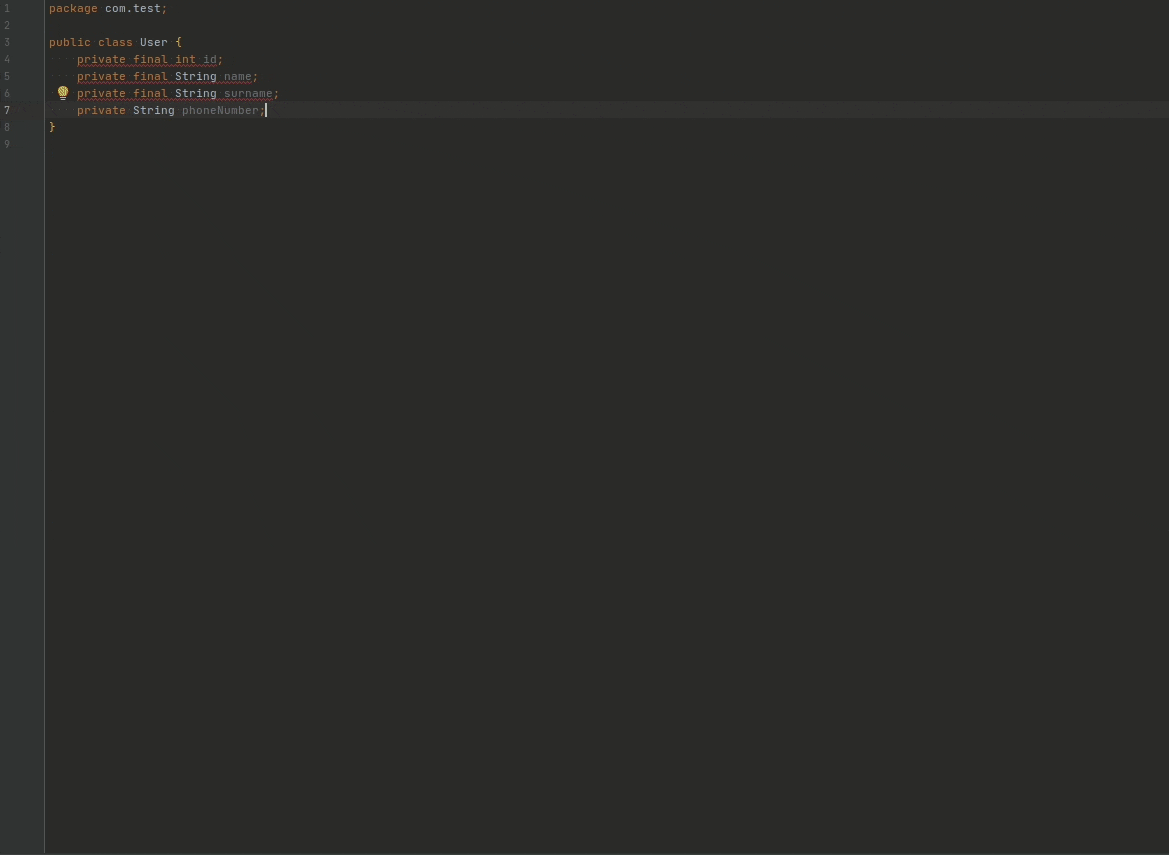Click the "surname" field name
1169x855 pixels.
(x=248, y=93)
